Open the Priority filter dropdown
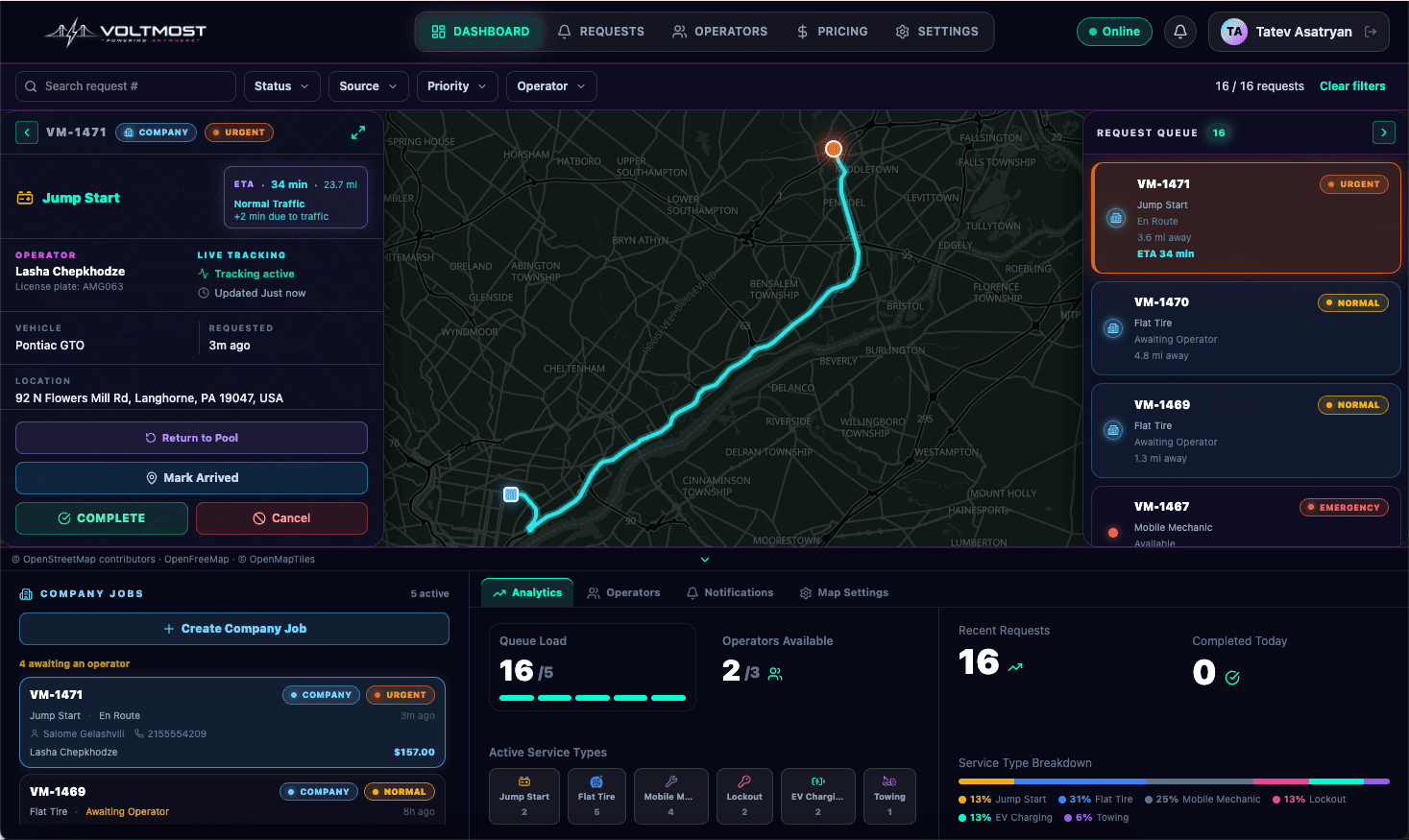The width and height of the screenshot is (1409, 840). point(457,86)
